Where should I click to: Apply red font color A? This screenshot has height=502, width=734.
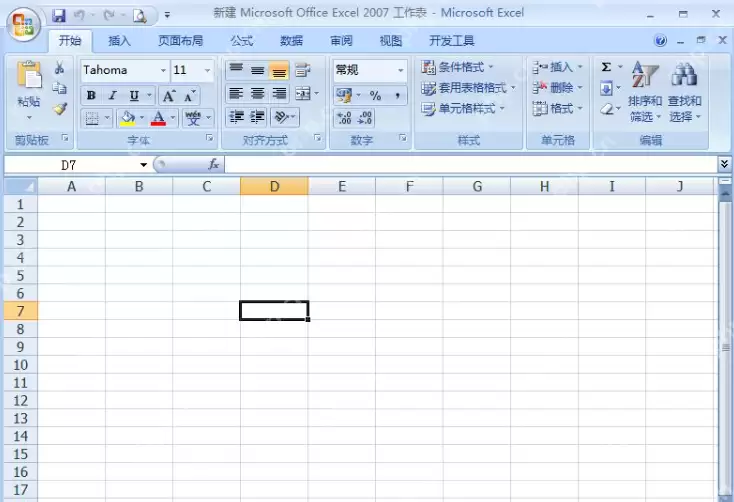coord(158,118)
